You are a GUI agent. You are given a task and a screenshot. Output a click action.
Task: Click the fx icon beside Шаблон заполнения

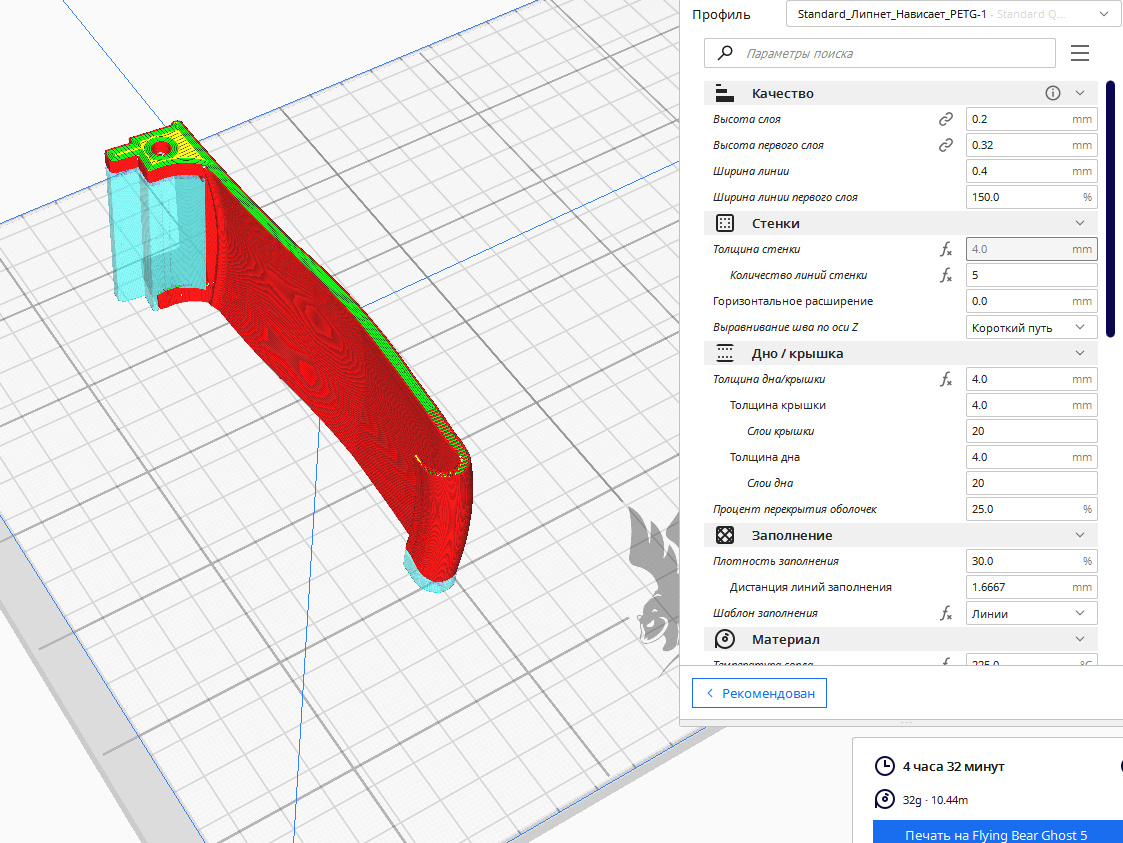(946, 613)
